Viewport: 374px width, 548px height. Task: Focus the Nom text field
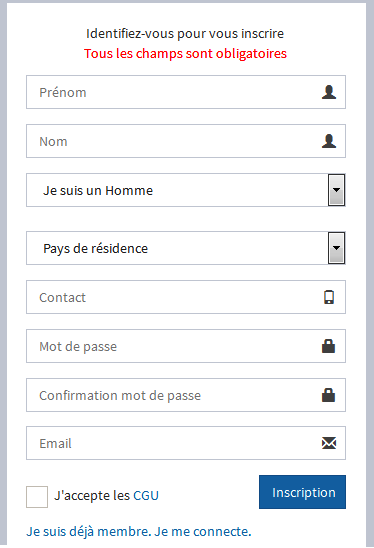pyautogui.click(x=186, y=141)
